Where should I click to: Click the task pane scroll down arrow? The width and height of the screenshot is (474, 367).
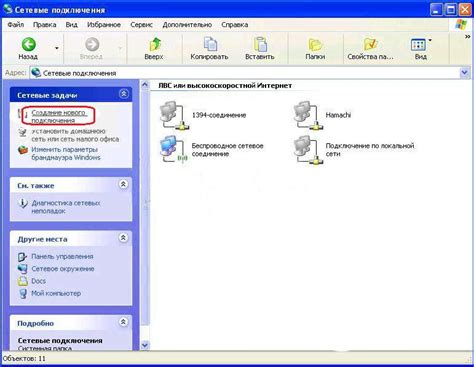click(145, 345)
